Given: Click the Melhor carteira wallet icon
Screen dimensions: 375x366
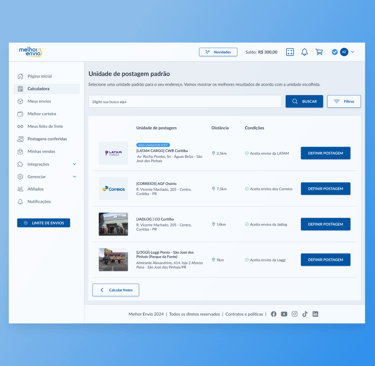Looking at the screenshot, I should tap(20, 114).
